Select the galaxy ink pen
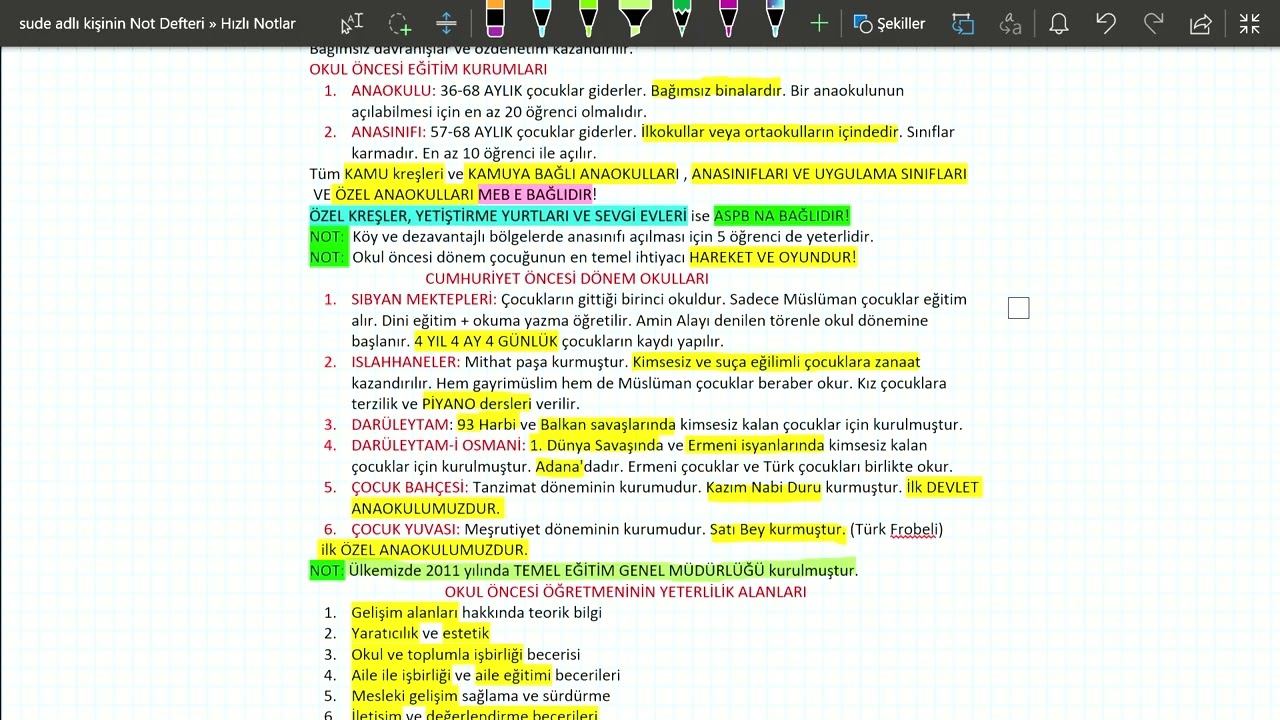 (775, 20)
